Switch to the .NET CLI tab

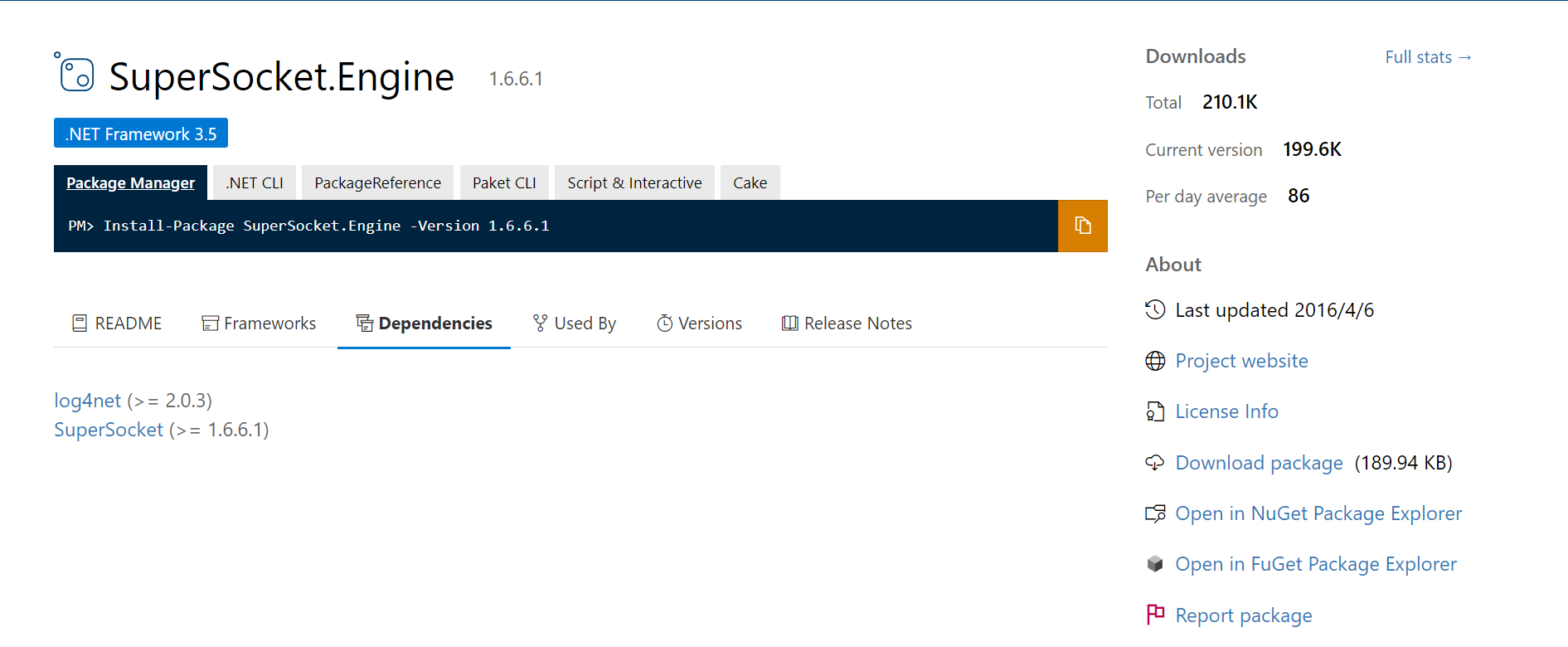click(x=255, y=182)
